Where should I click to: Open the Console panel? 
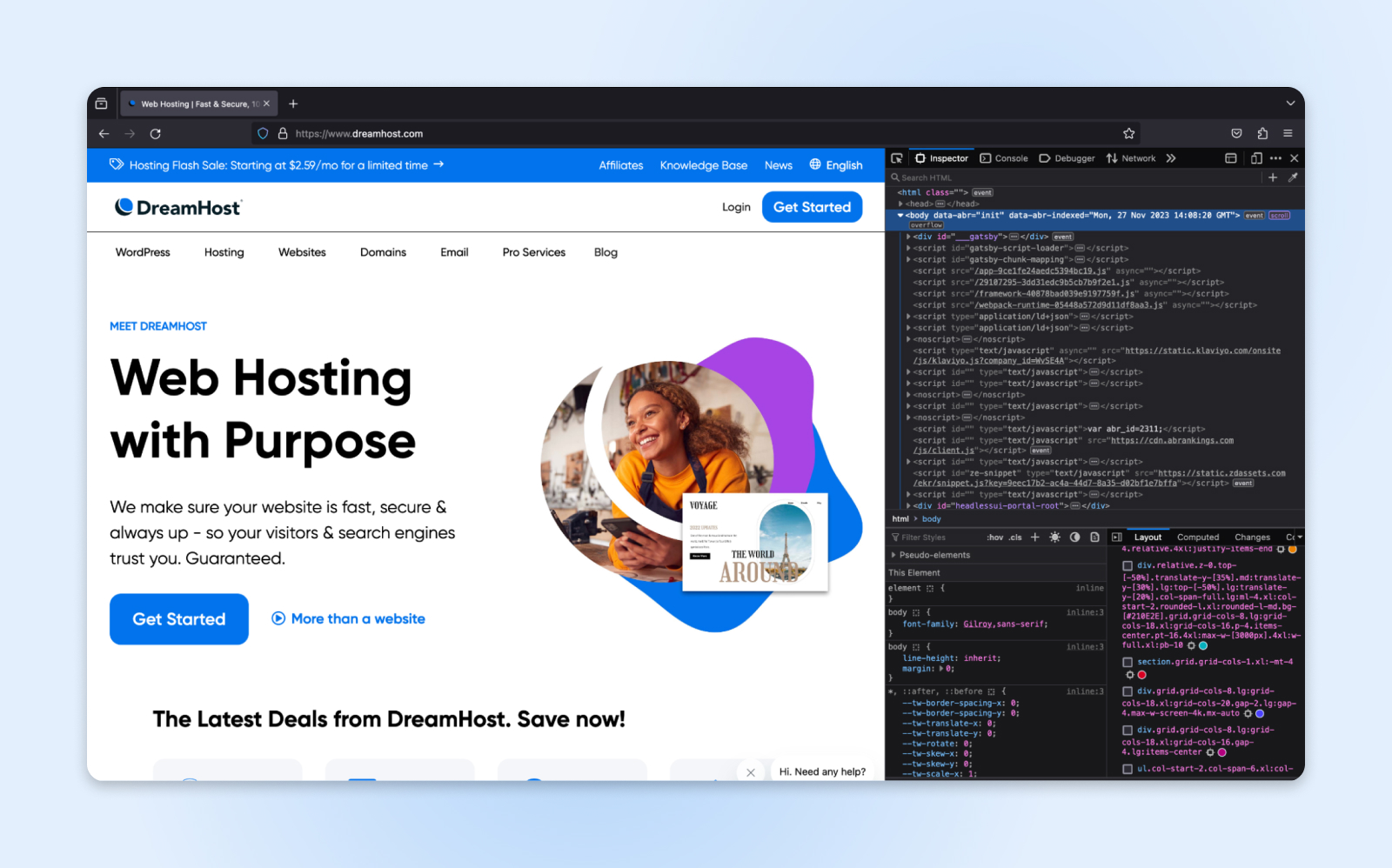1009,158
